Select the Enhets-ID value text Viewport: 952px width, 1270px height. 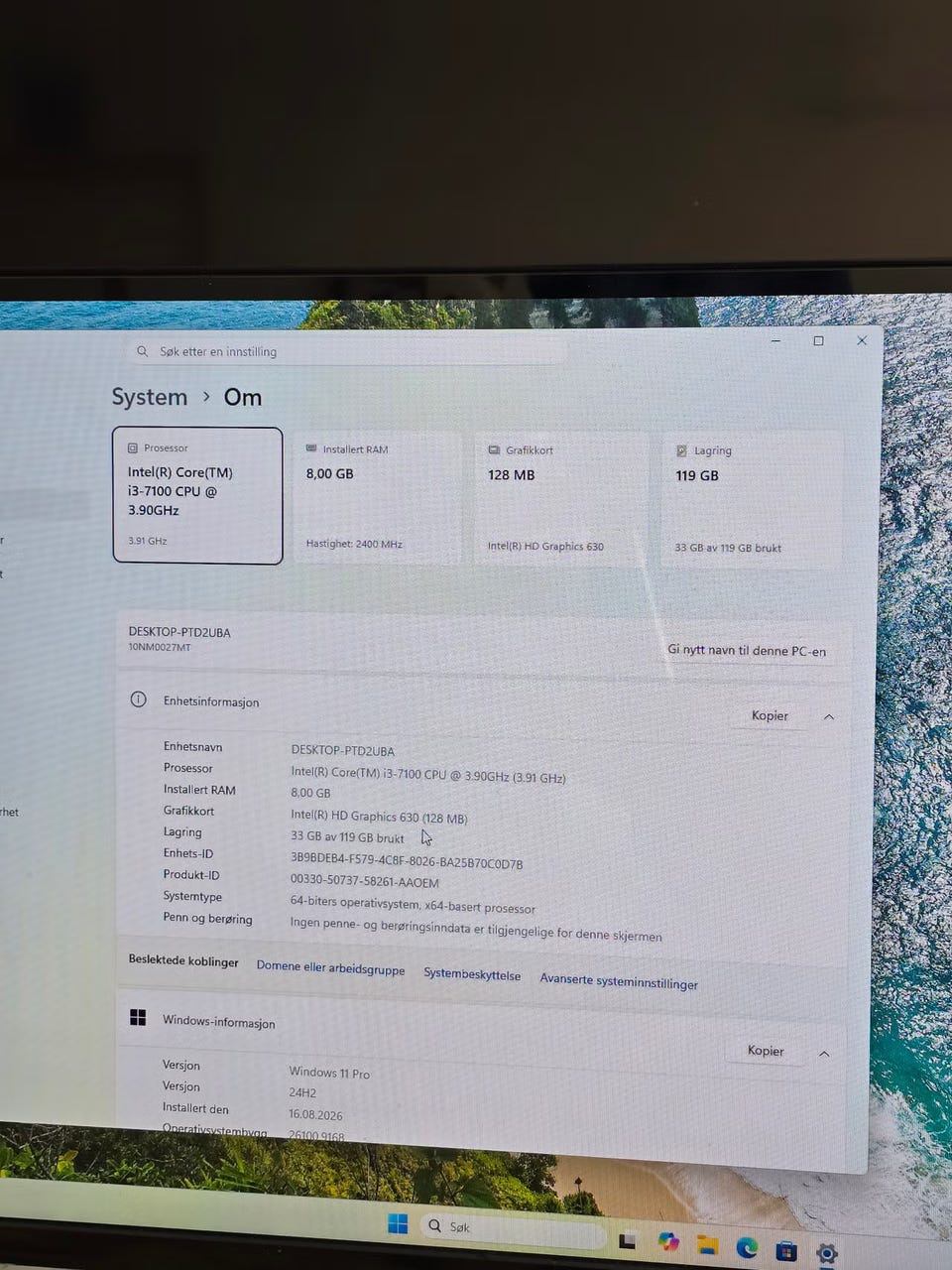click(x=407, y=862)
